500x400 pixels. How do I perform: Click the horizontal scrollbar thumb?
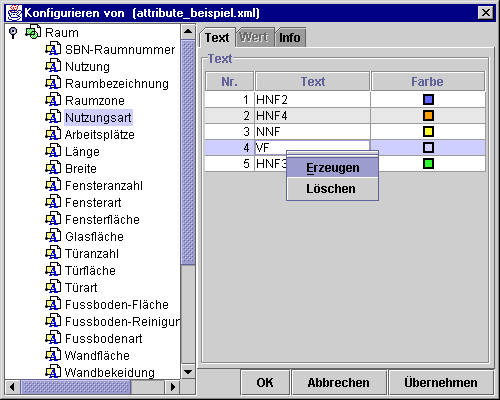[76, 387]
